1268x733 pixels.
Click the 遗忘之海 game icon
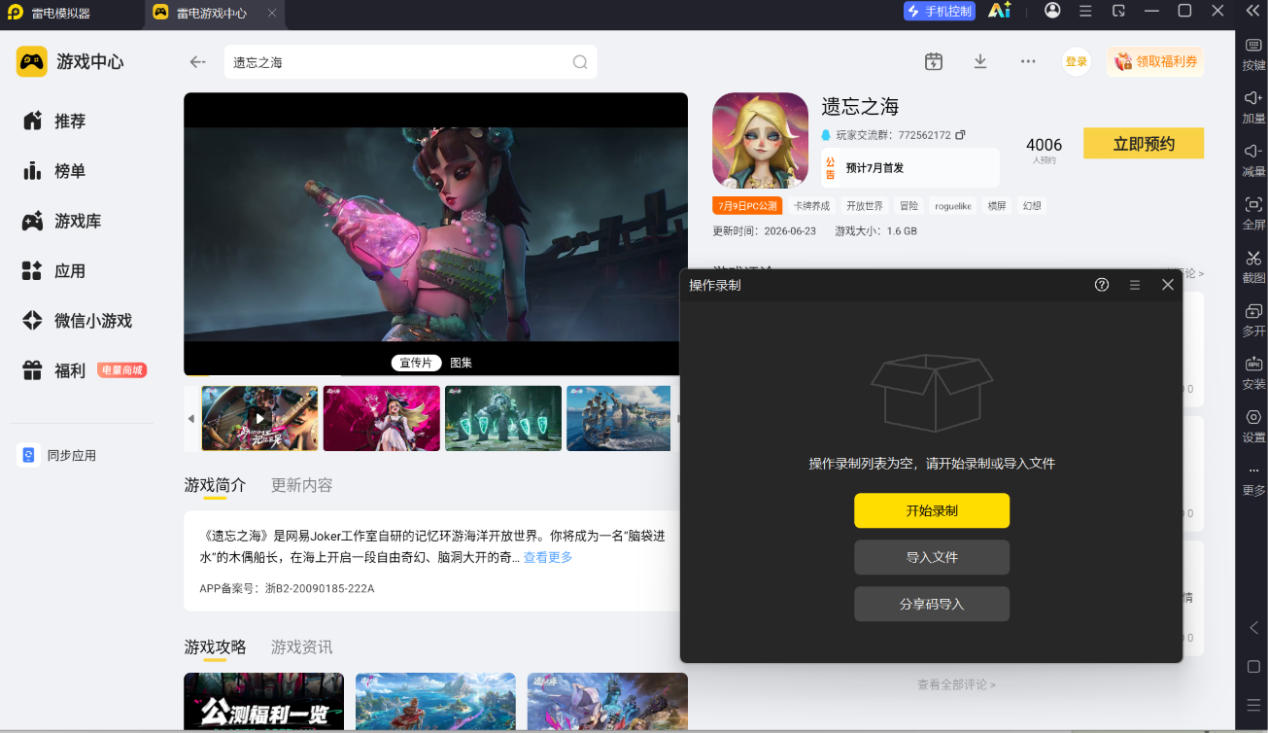760,140
